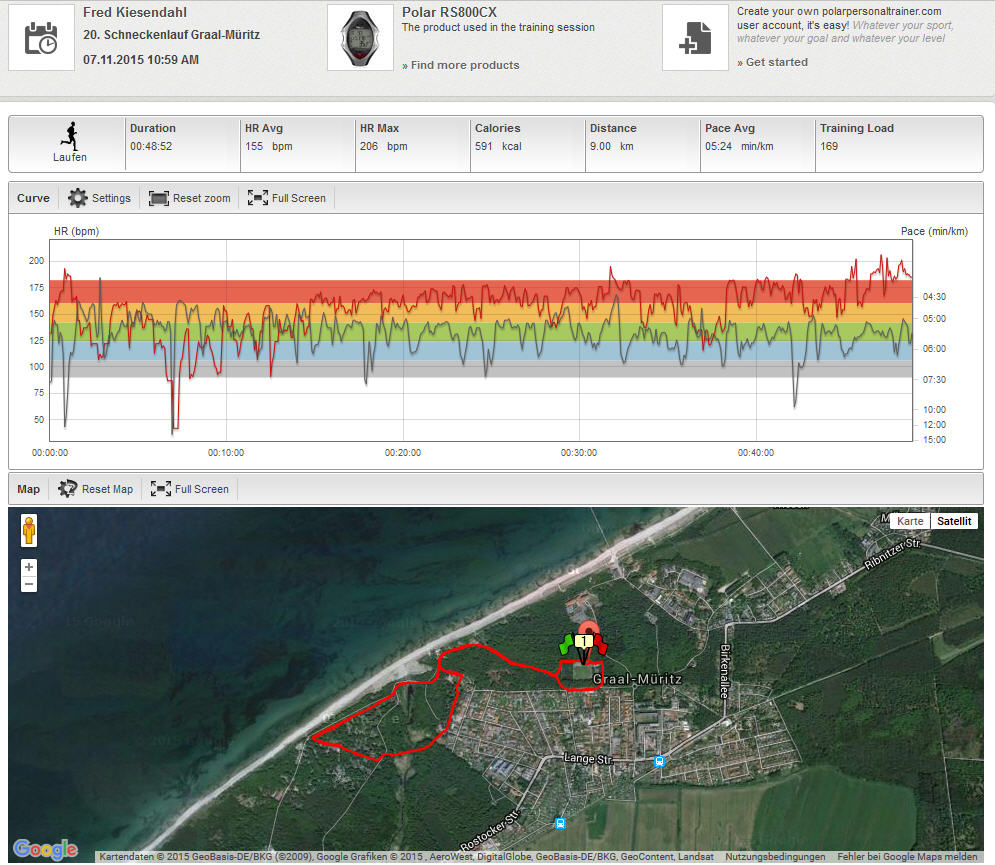The height and width of the screenshot is (865, 995).
Task: Switch the map to Satellit view
Action: tap(954, 521)
